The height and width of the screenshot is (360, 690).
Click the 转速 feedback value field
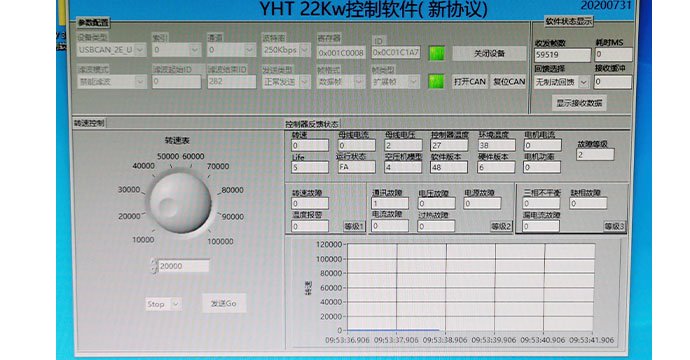click(x=310, y=145)
